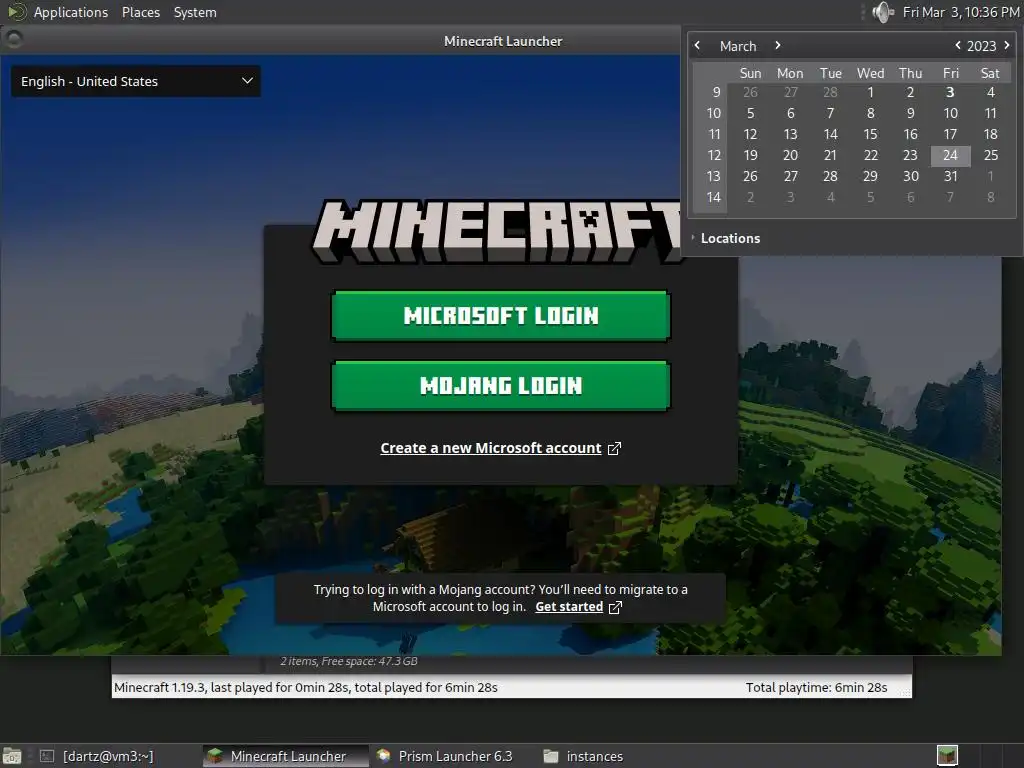Click Prism Launcher status text Minecraft 1.19.3
Image resolution: width=1024 pixels, height=768 pixels.
306,688
